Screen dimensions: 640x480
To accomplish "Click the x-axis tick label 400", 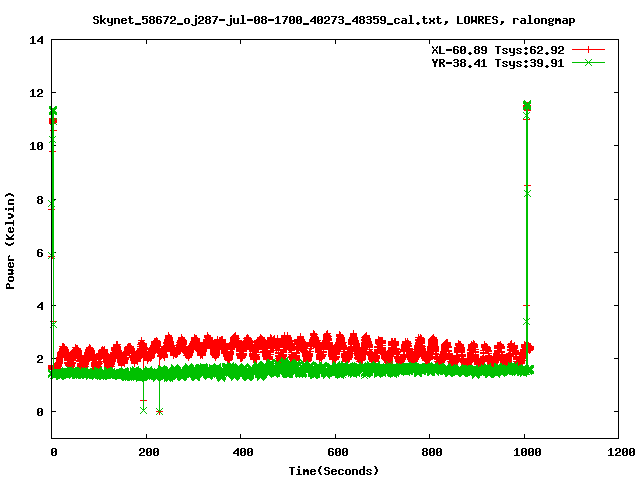I will tap(243, 452).
